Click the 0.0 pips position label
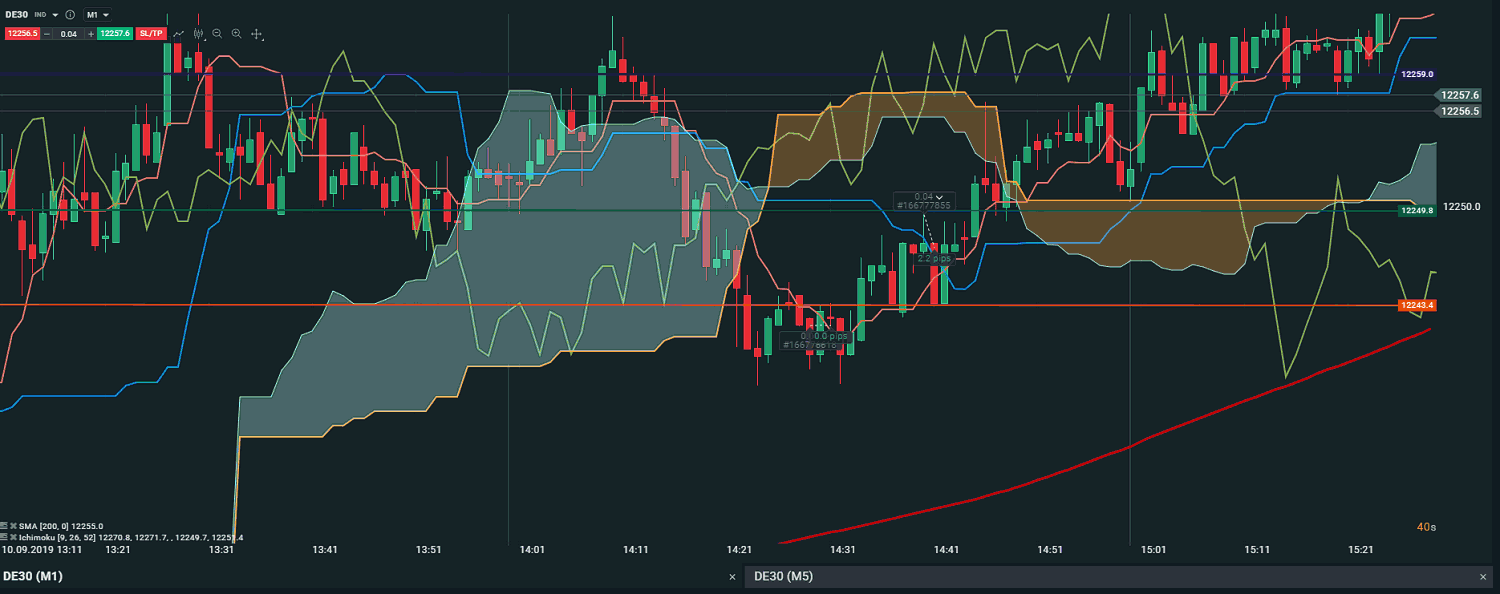Screen dimensions: 1500x594 pos(830,336)
